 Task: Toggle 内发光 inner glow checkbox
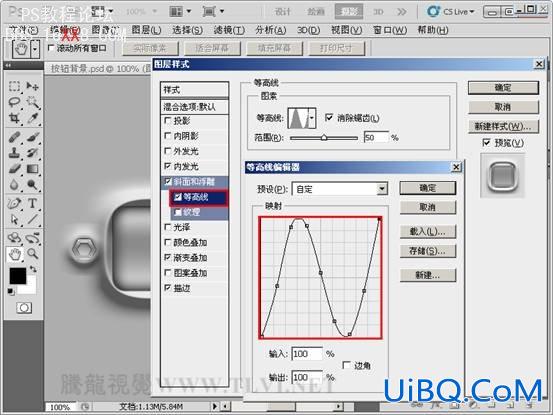(x=168, y=166)
